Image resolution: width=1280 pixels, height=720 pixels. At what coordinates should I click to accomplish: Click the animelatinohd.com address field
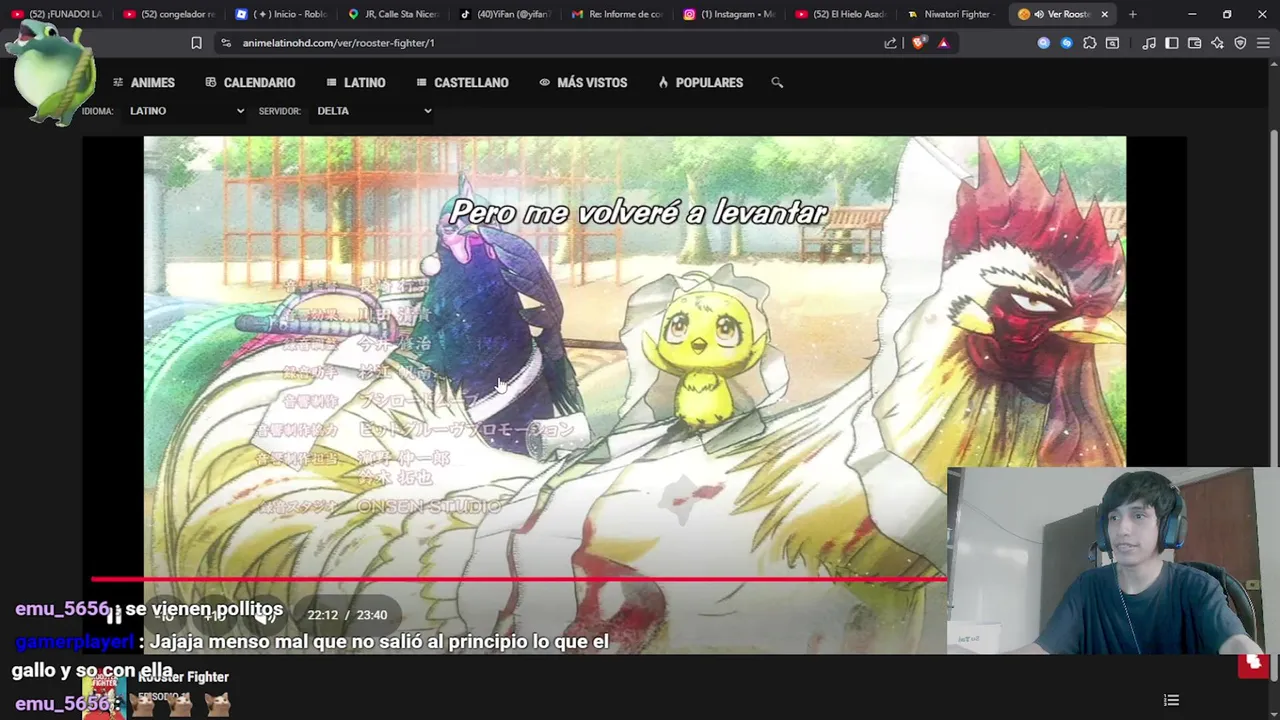coord(550,43)
